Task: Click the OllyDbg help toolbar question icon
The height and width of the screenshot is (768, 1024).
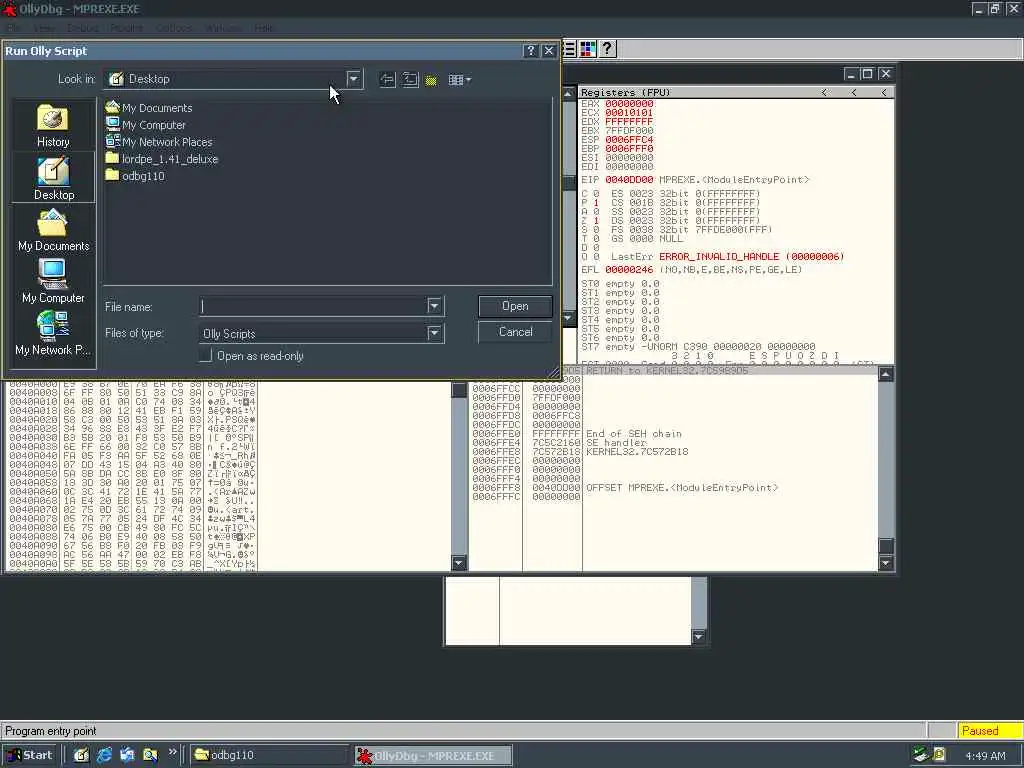Action: point(607,48)
